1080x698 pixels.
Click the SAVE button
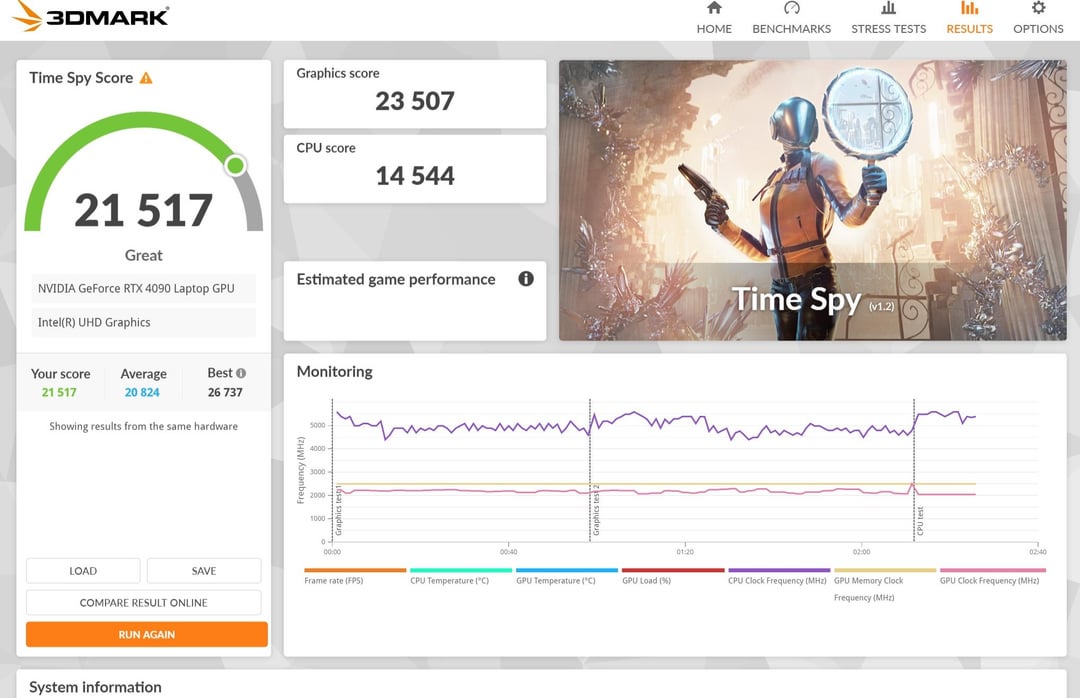click(204, 571)
